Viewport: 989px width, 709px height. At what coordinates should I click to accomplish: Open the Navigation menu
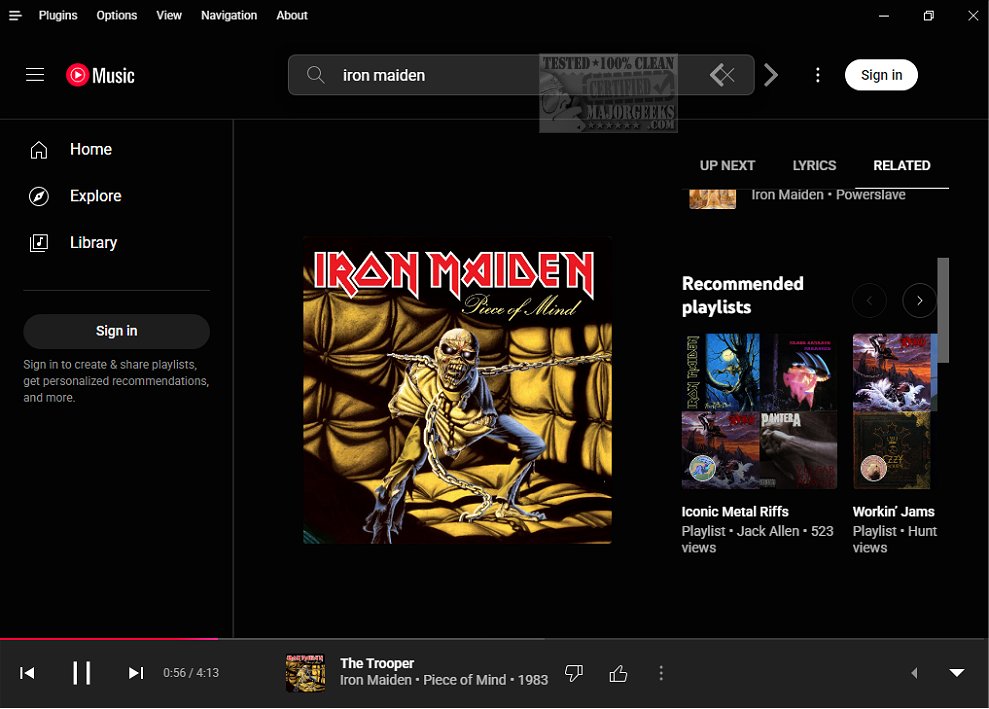229,15
